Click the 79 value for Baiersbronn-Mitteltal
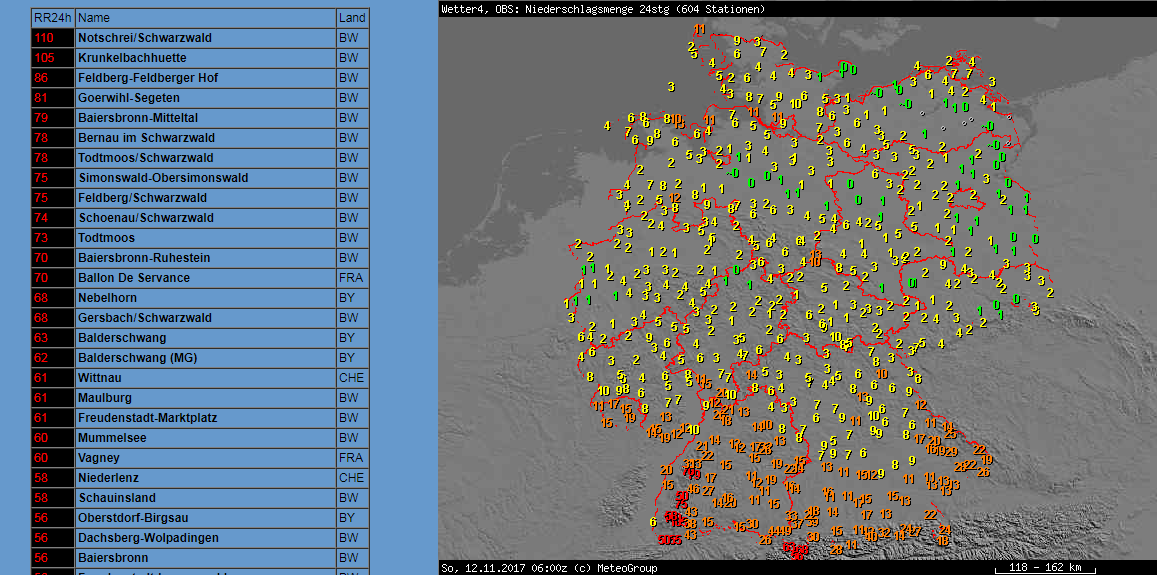Image resolution: width=1157 pixels, height=575 pixels. [x=41, y=117]
